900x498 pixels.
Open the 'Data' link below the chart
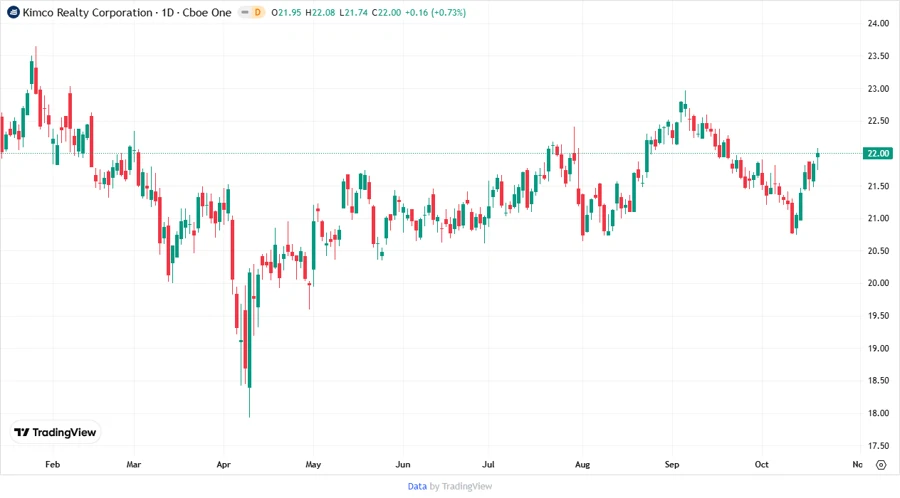(417, 486)
